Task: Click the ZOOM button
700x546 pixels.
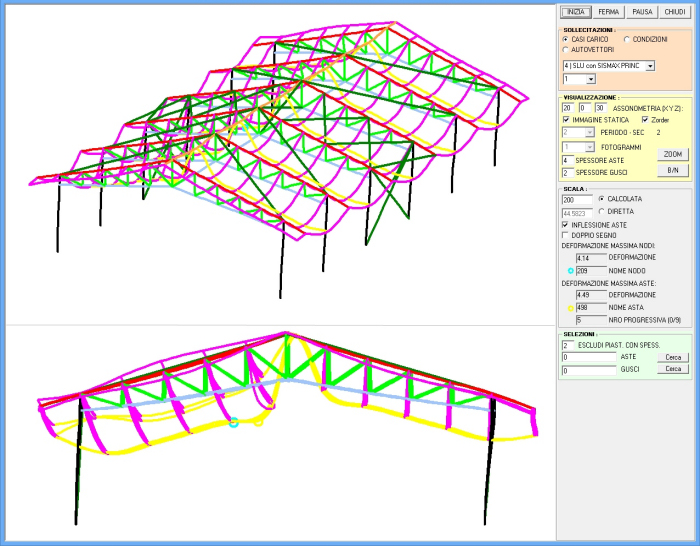Action: (x=671, y=155)
